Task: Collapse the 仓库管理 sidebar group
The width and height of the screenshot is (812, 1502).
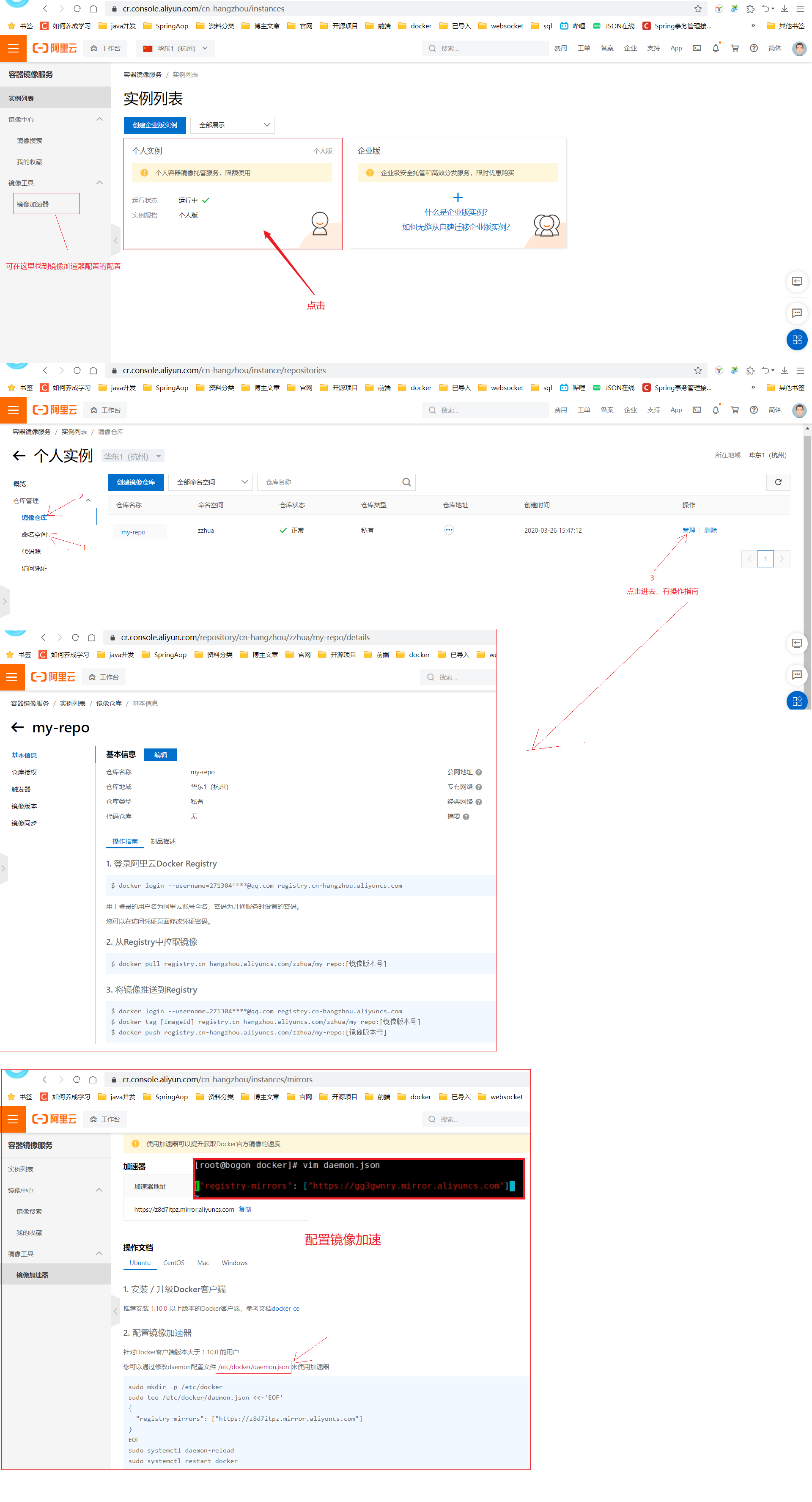Action: point(88,500)
